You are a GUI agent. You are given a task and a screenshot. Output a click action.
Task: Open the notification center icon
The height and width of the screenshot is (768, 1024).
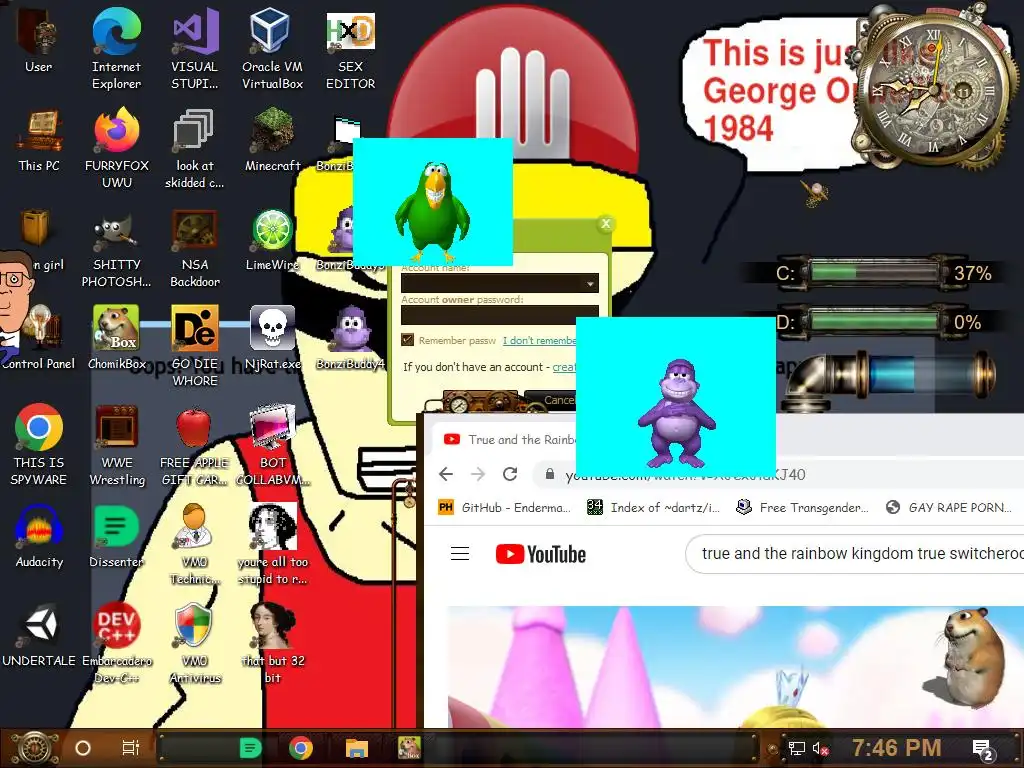[984, 749]
